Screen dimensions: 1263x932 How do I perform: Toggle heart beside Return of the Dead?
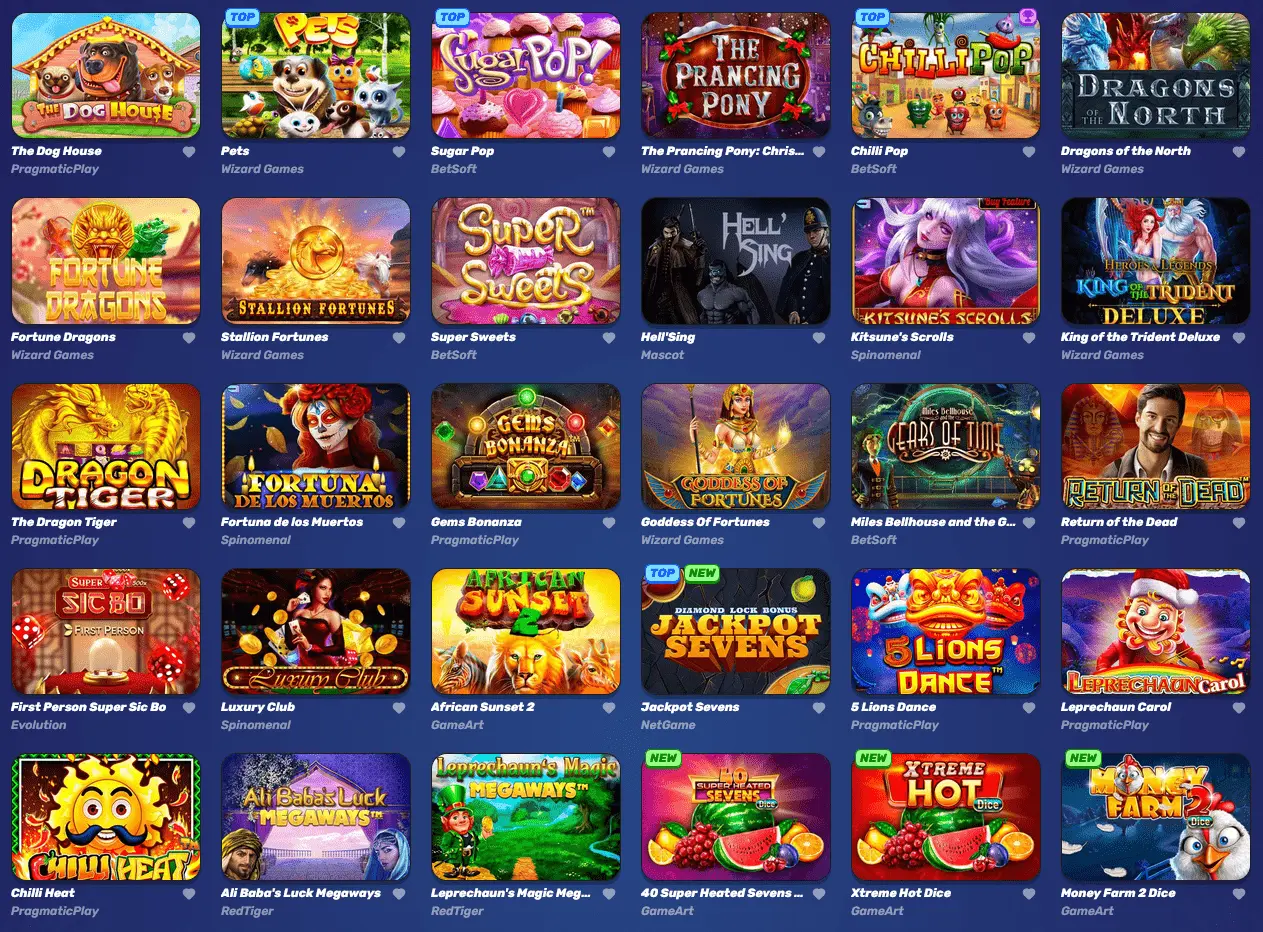1239,523
